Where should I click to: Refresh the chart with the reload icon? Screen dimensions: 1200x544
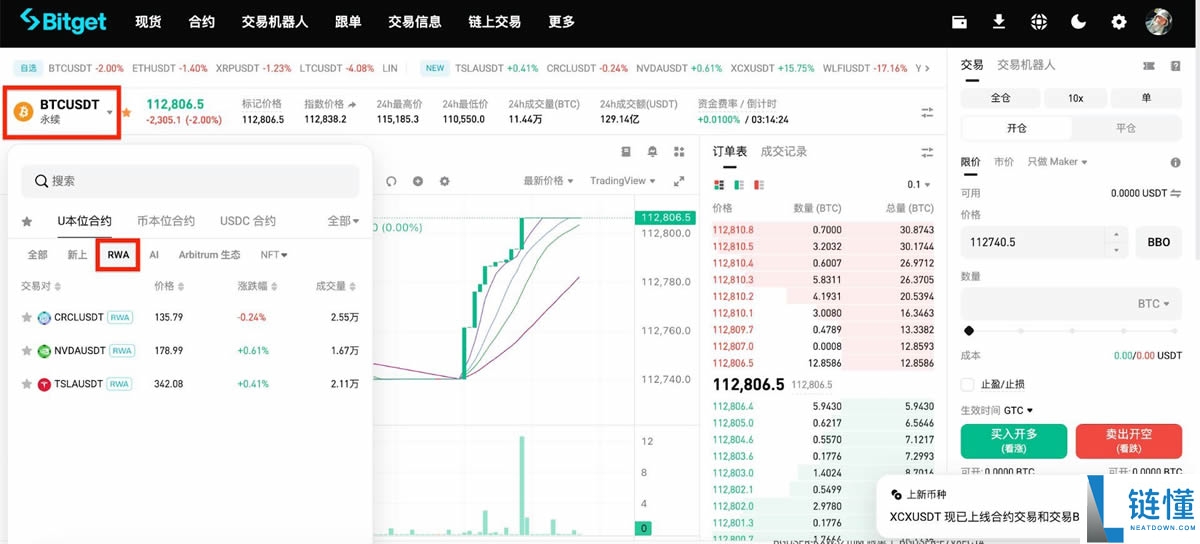click(x=391, y=181)
